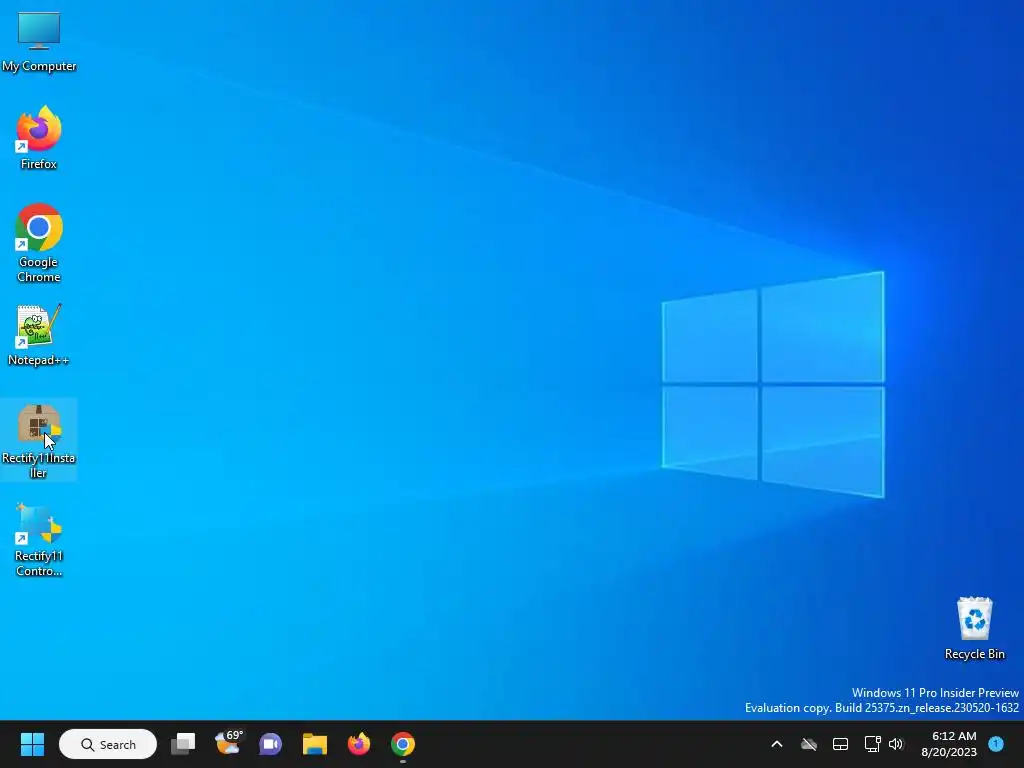Viewport: 1024px width, 768px height.
Task: Open the weather widget showing 69°
Action: (228, 744)
